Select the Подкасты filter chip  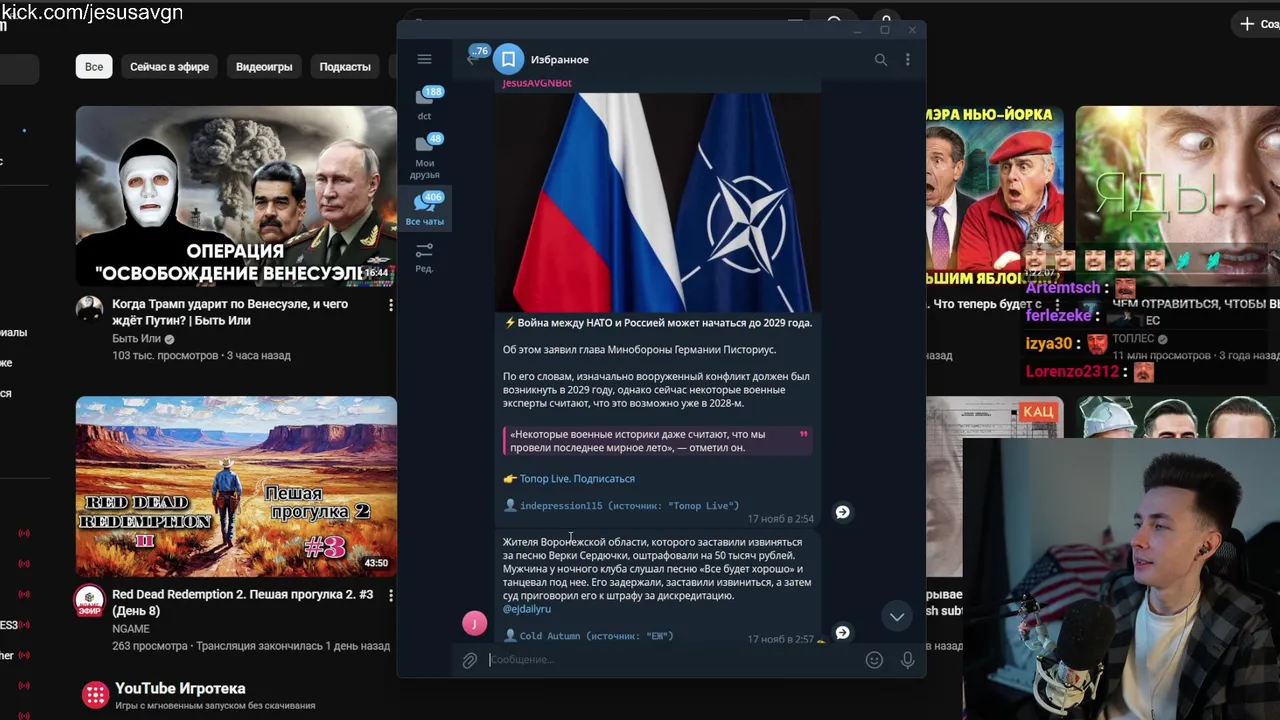[x=345, y=67]
